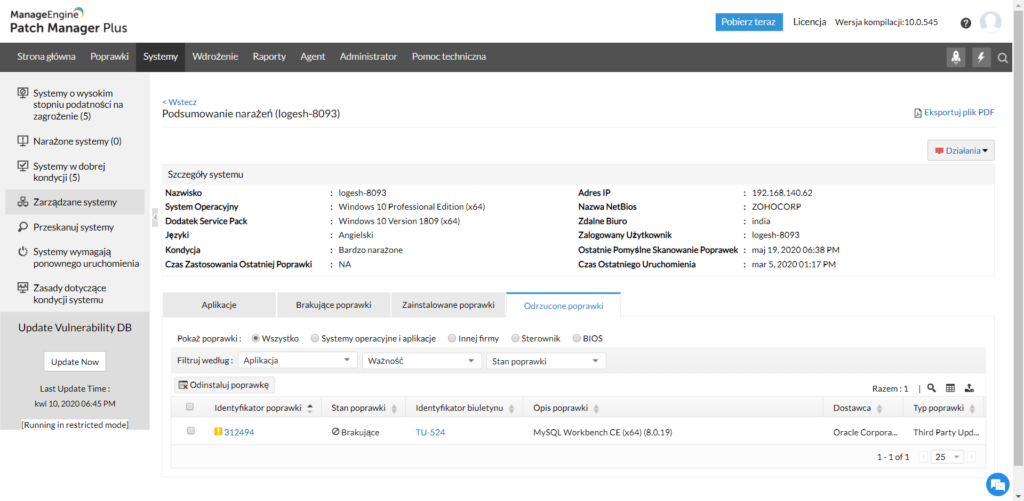Click the rocket quick launch icon
Viewport: 1024px width, 501px height.
[x=956, y=57]
